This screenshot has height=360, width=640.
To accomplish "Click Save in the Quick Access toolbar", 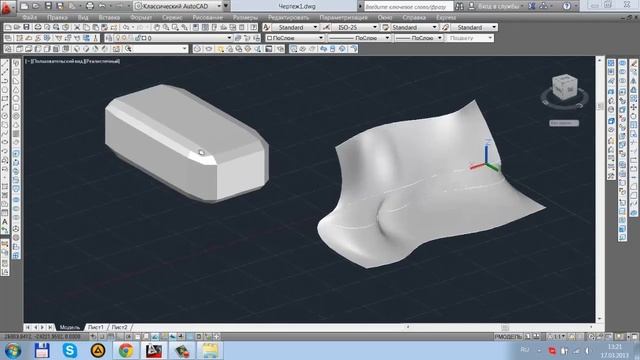I will (x=48, y=6).
